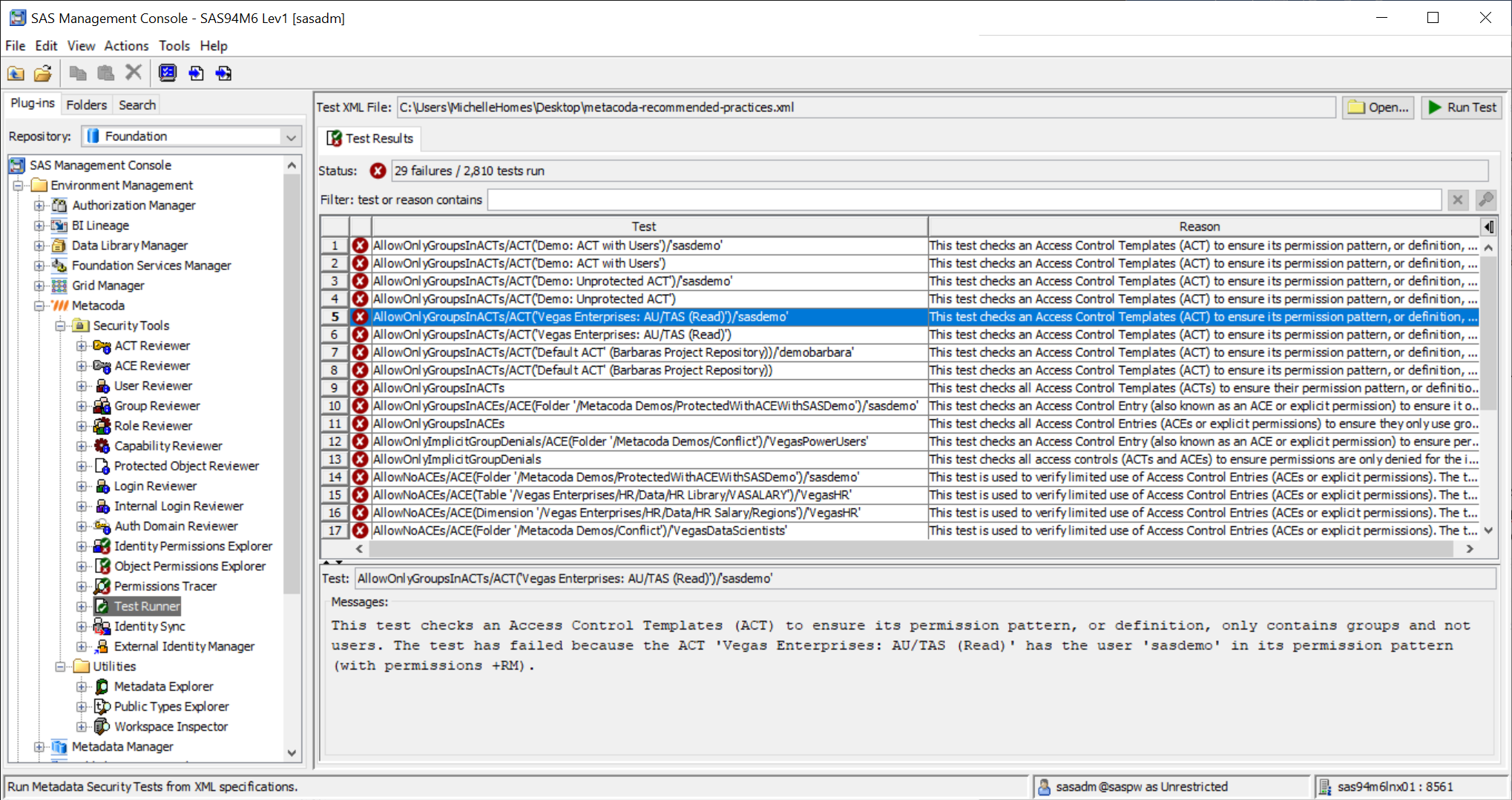
Task: Select Auth Domain Reviewer icon
Action: pyautogui.click(x=102, y=526)
